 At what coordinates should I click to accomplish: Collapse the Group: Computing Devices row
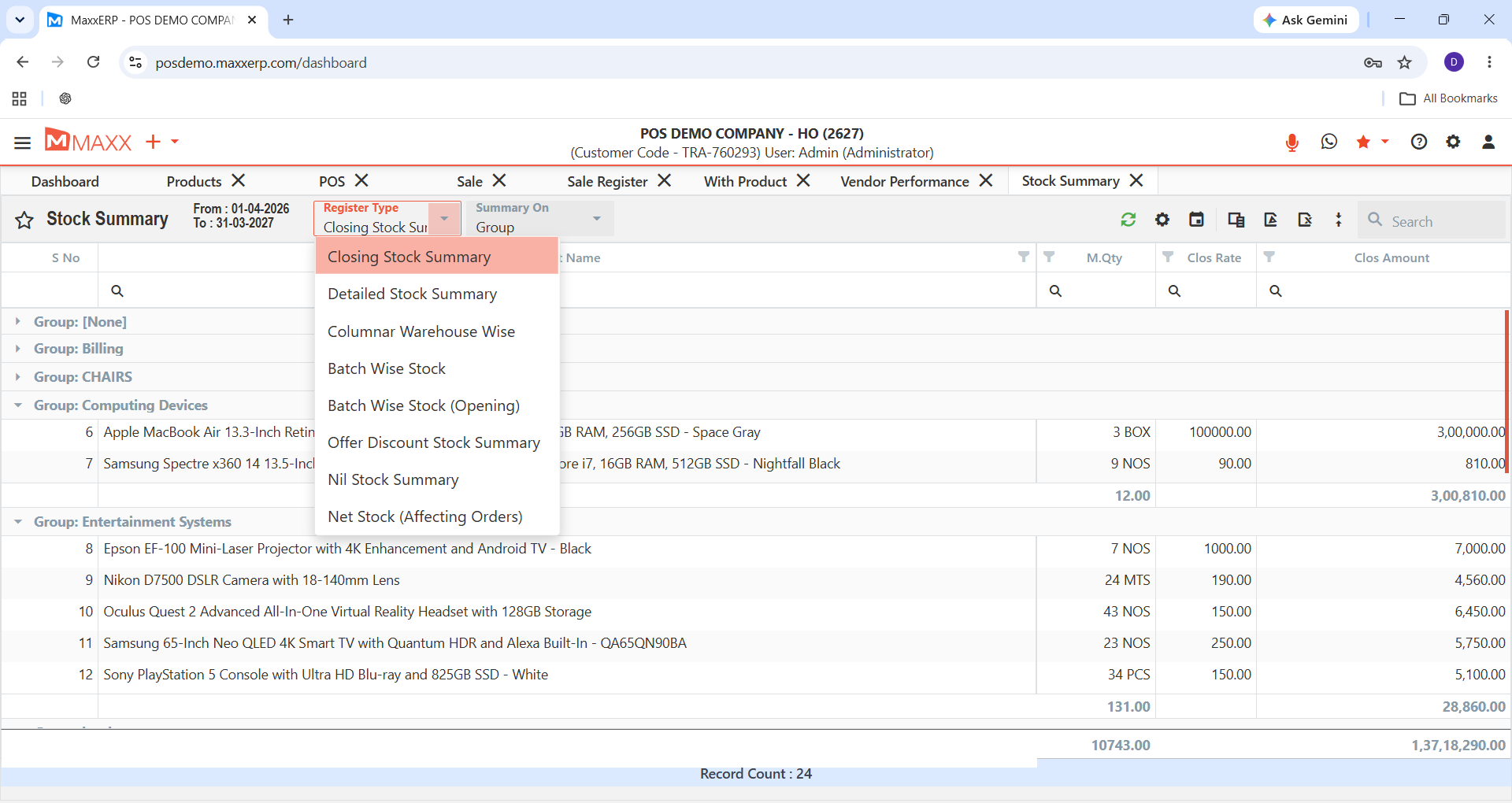[x=17, y=405]
